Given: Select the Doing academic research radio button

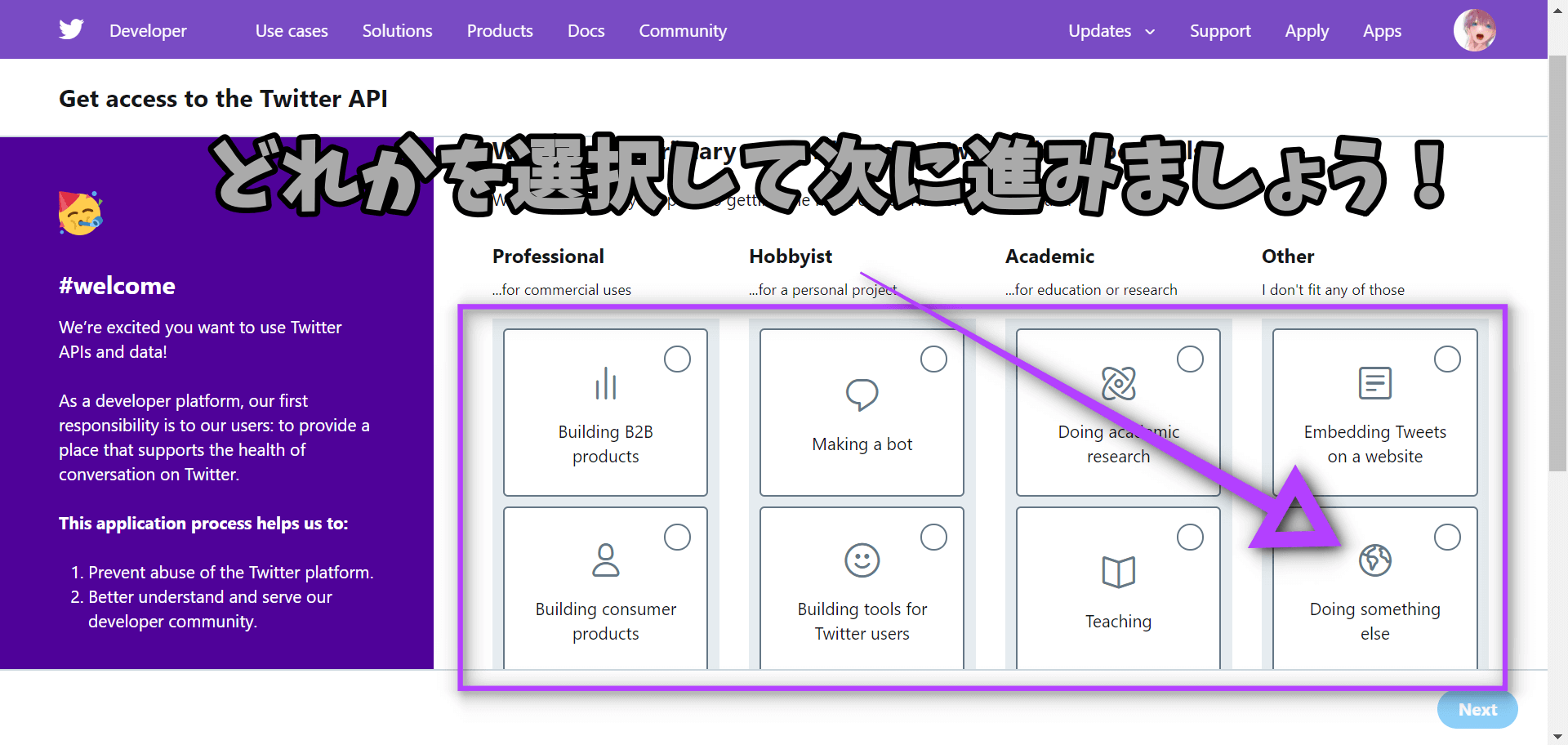Looking at the screenshot, I should tap(1190, 359).
